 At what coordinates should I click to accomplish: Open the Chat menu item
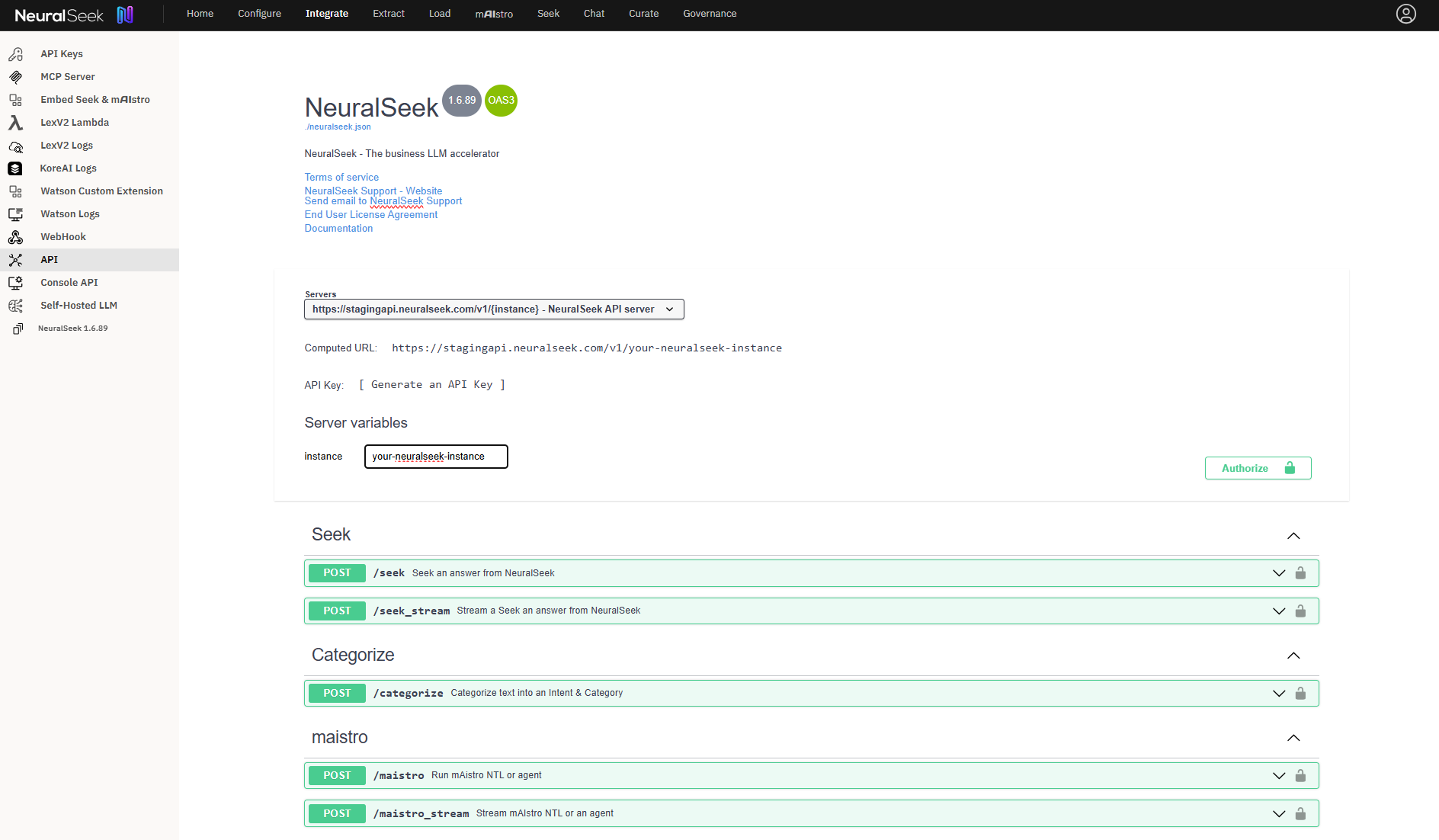pos(594,14)
